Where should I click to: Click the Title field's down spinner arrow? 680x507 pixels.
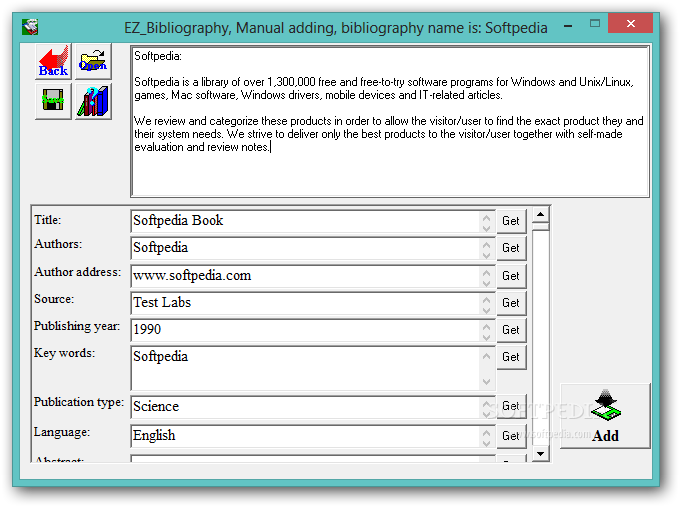pyautogui.click(x=487, y=227)
